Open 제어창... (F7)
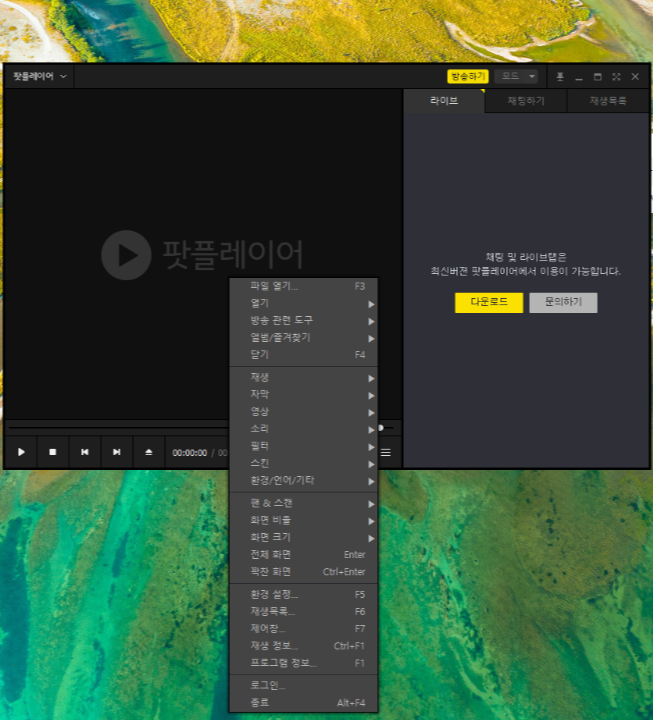The image size is (653, 720). (304, 629)
